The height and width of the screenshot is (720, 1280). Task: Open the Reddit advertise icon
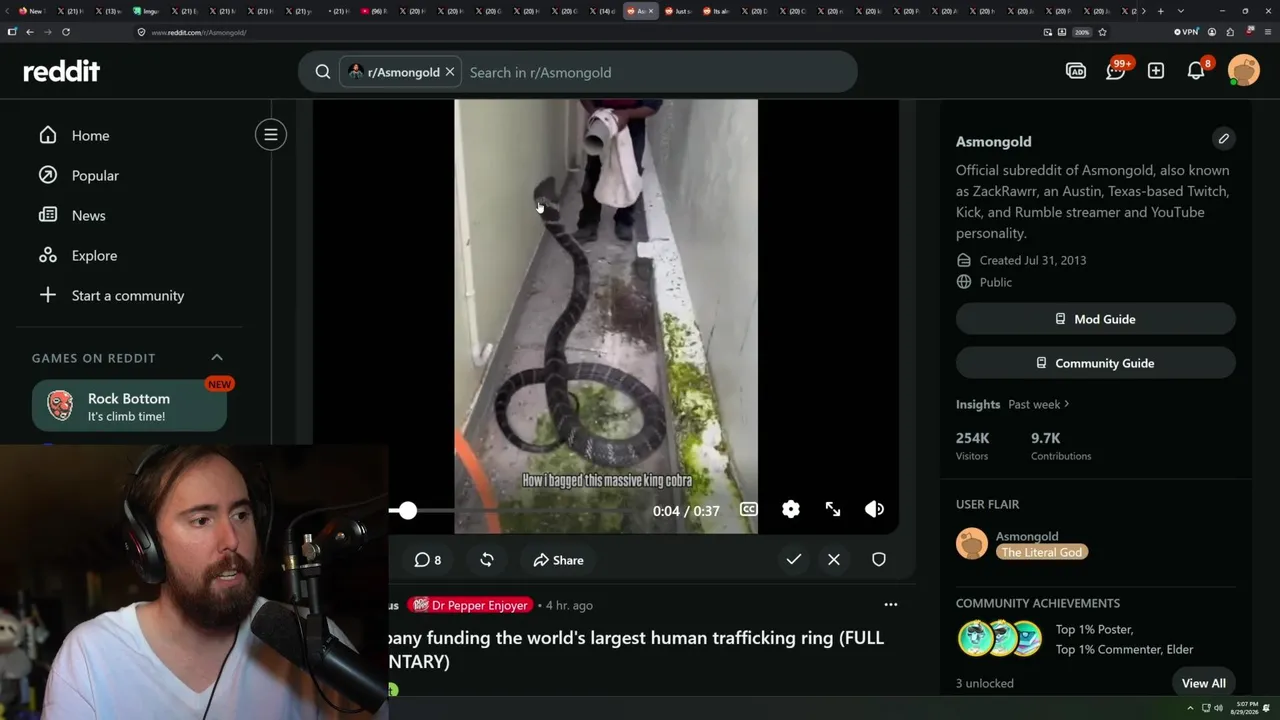point(1076,71)
